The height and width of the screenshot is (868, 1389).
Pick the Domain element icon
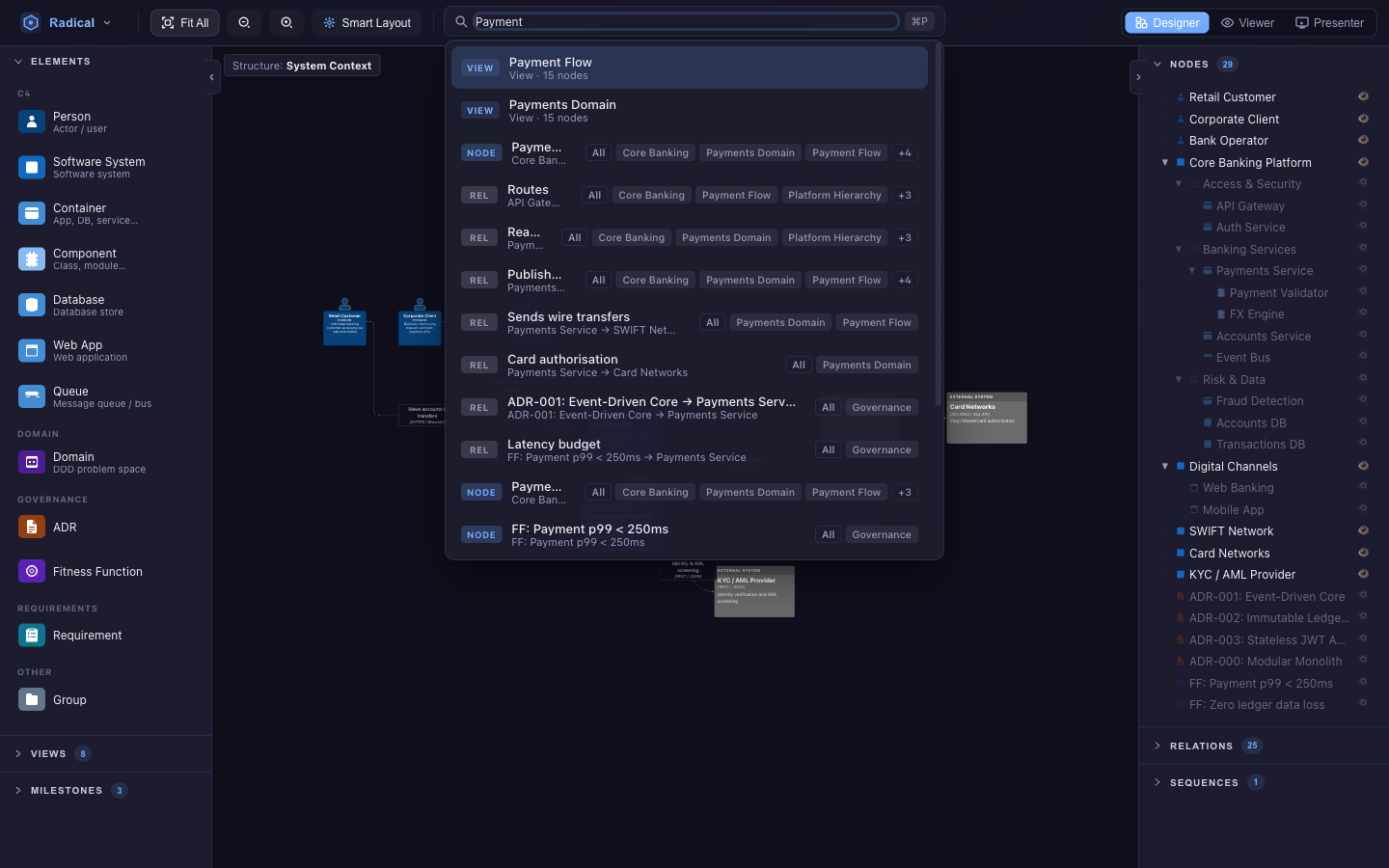click(32, 462)
